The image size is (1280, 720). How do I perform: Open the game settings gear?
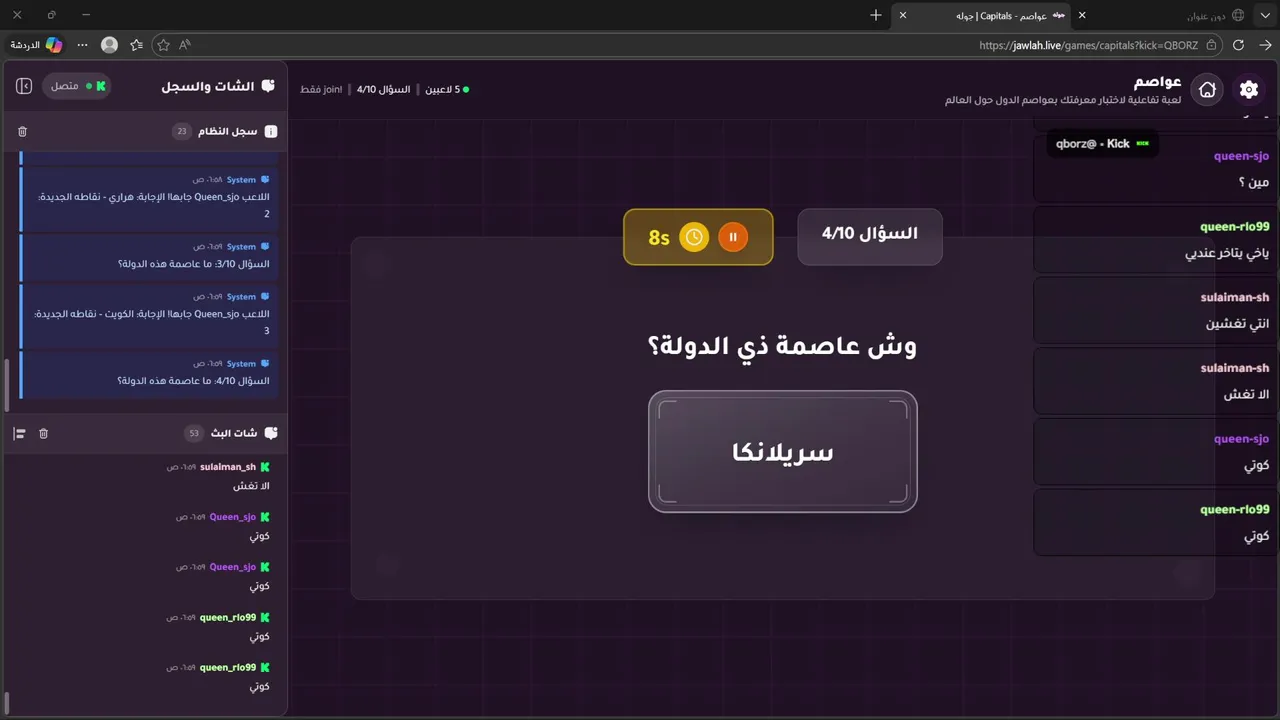point(1249,89)
